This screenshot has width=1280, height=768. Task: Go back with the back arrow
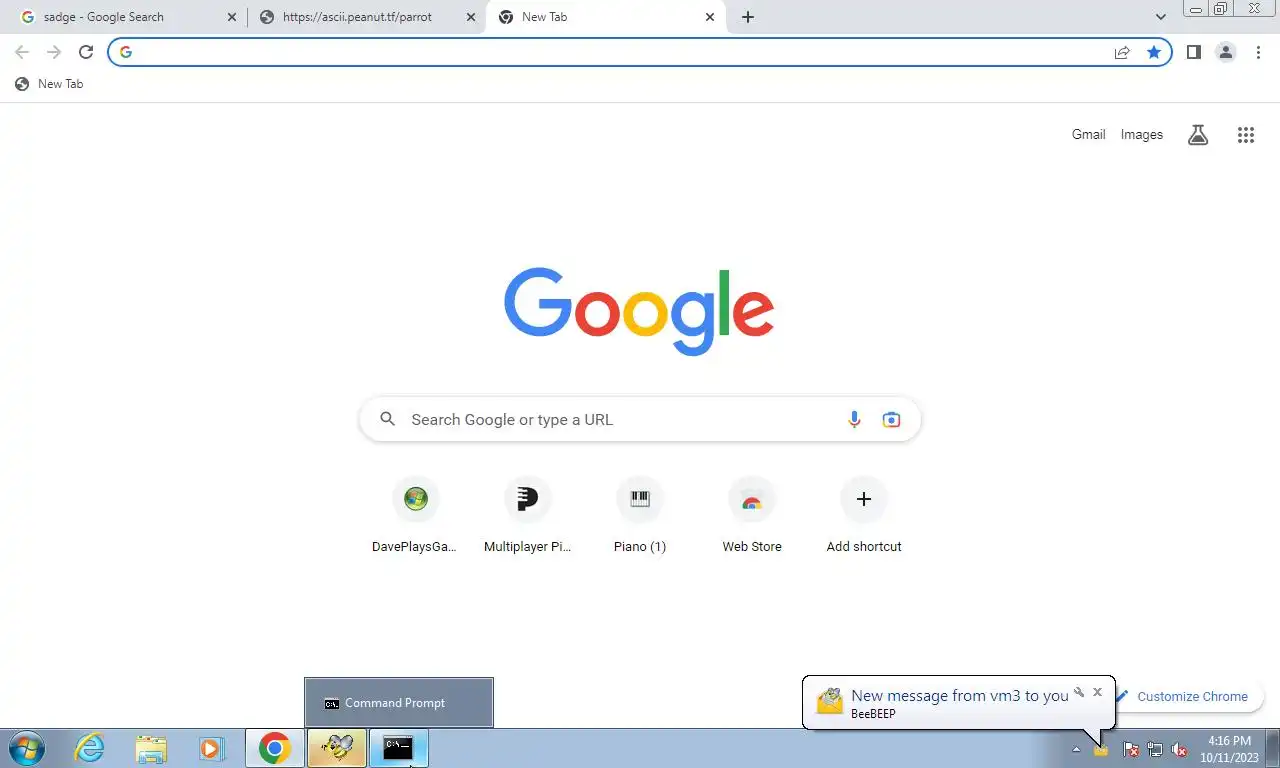pos(22,52)
